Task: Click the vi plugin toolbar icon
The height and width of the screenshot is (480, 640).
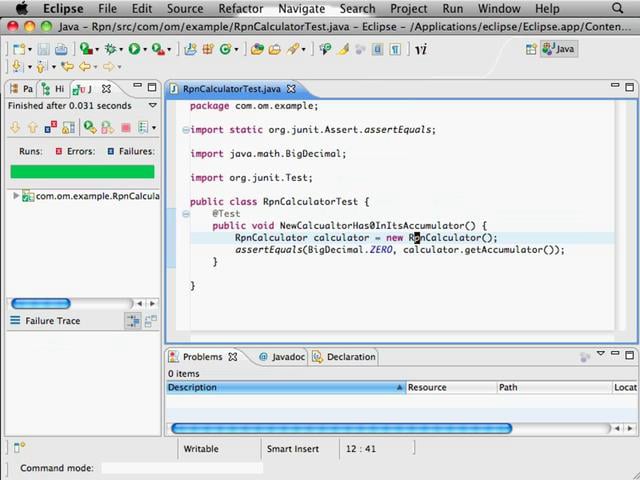Action: (421, 50)
